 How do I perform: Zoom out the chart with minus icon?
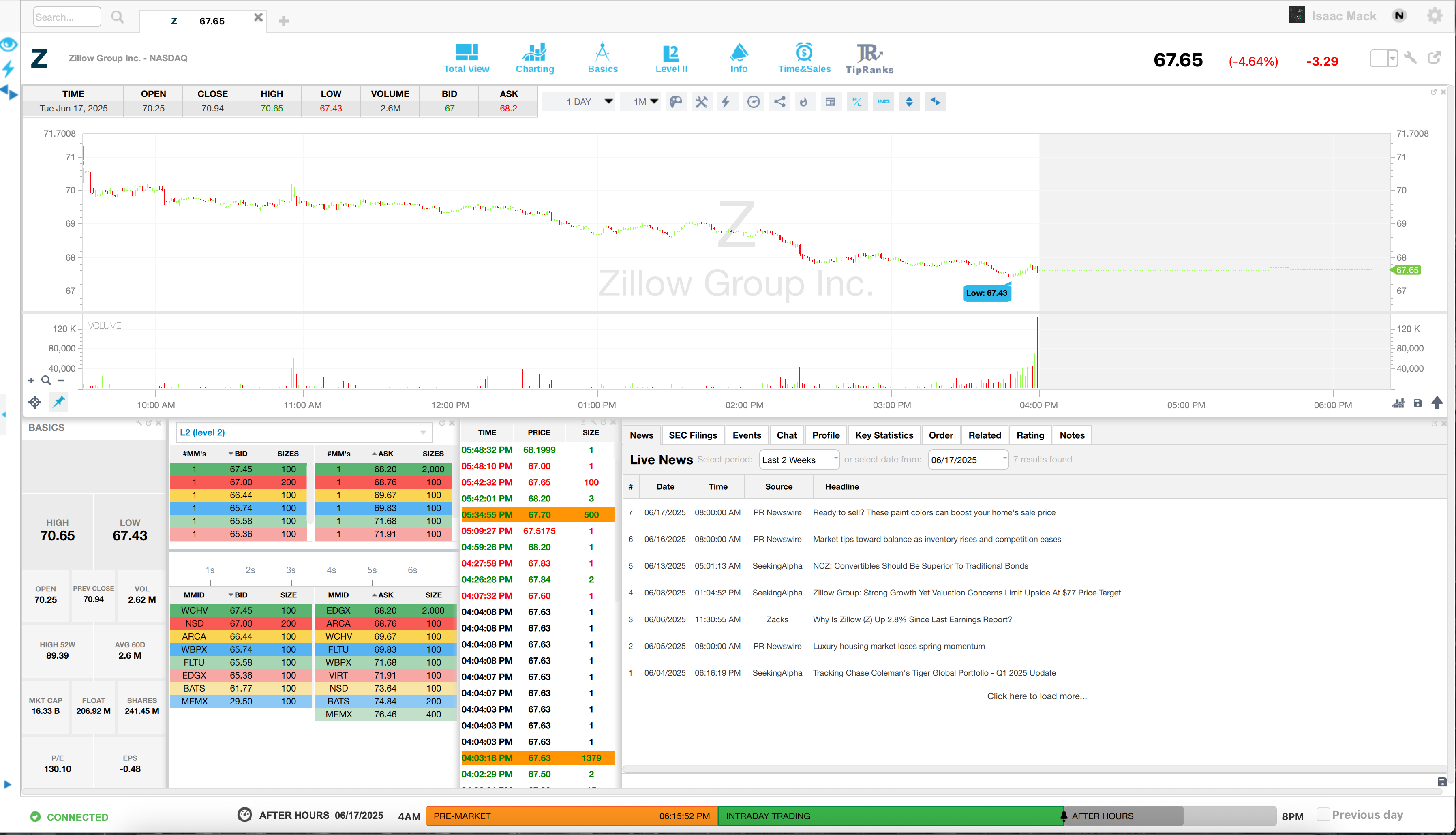(61, 380)
